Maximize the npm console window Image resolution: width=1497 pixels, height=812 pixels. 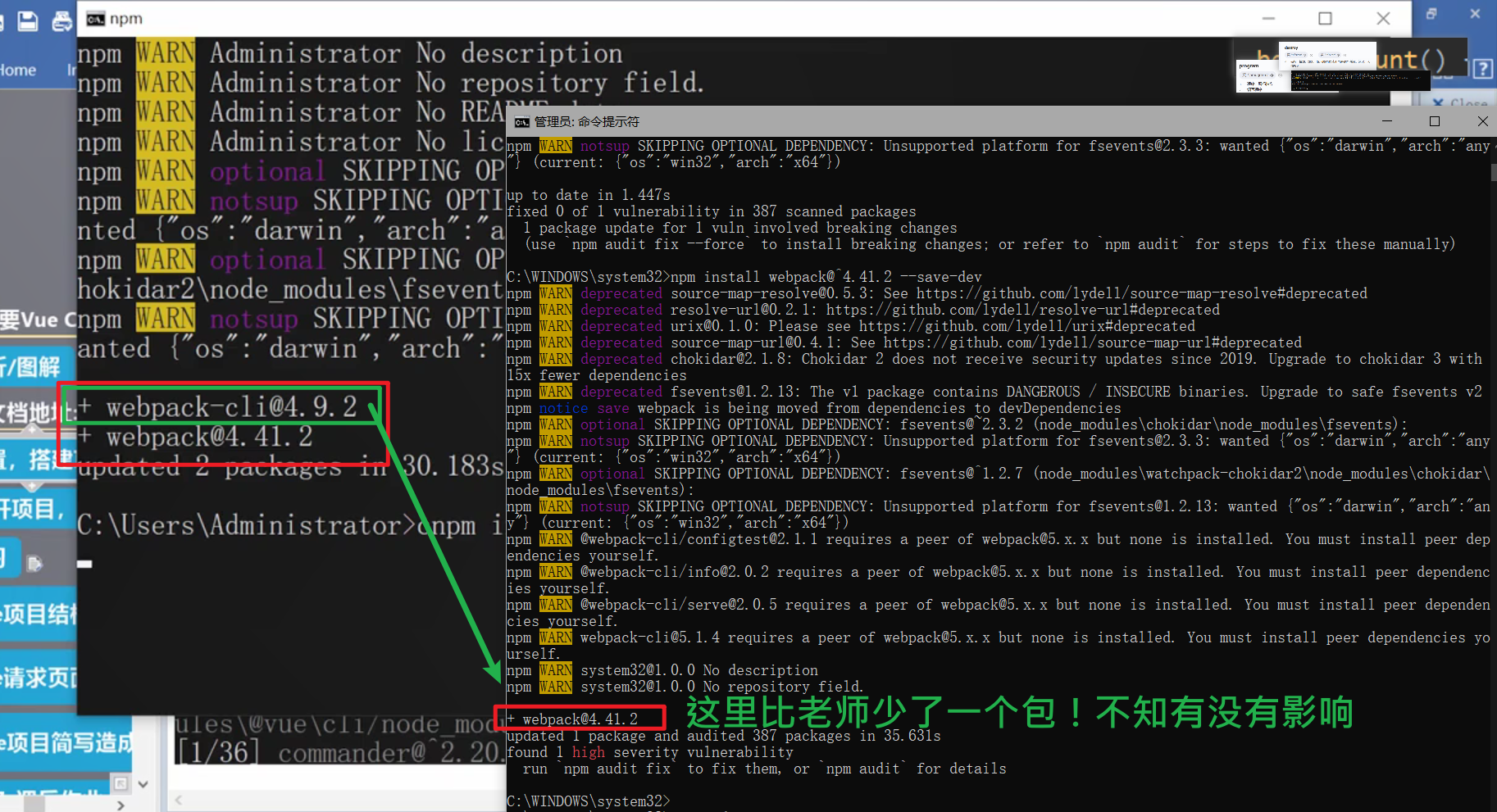[x=1325, y=18]
